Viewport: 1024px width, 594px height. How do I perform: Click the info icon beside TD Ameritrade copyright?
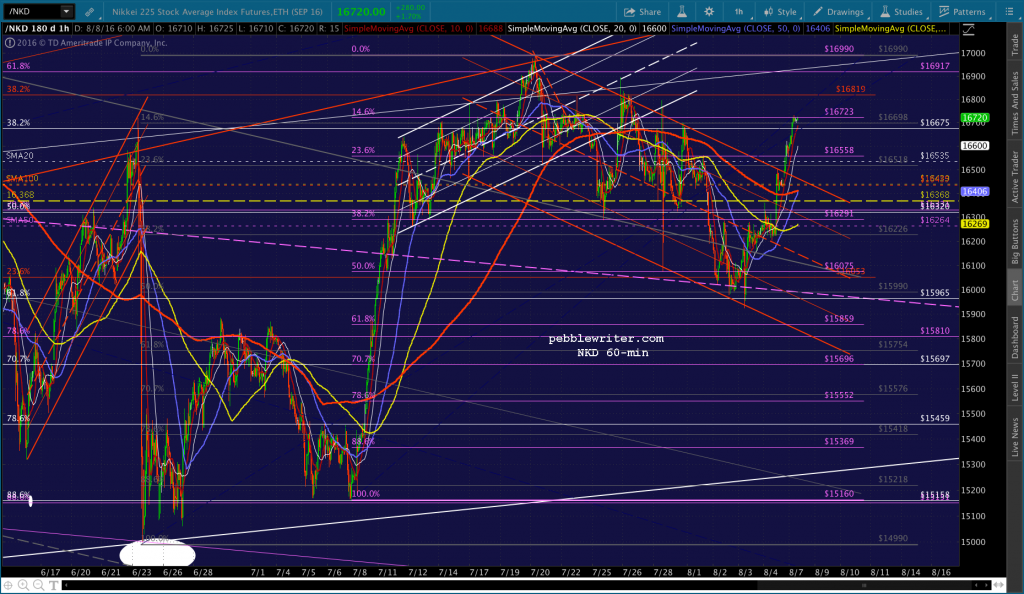[x=10, y=43]
